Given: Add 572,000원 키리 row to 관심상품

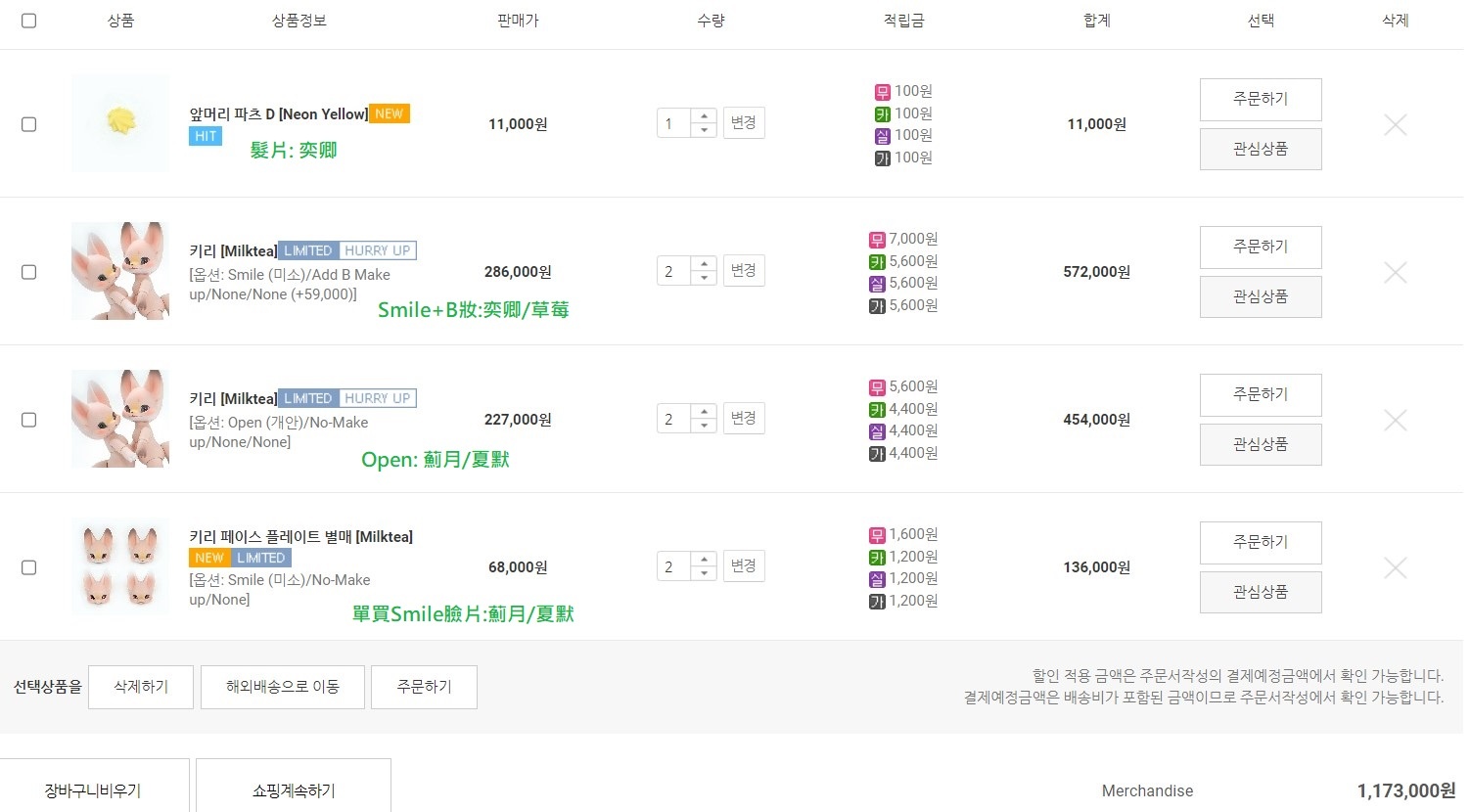Looking at the screenshot, I should pyautogui.click(x=1261, y=297).
